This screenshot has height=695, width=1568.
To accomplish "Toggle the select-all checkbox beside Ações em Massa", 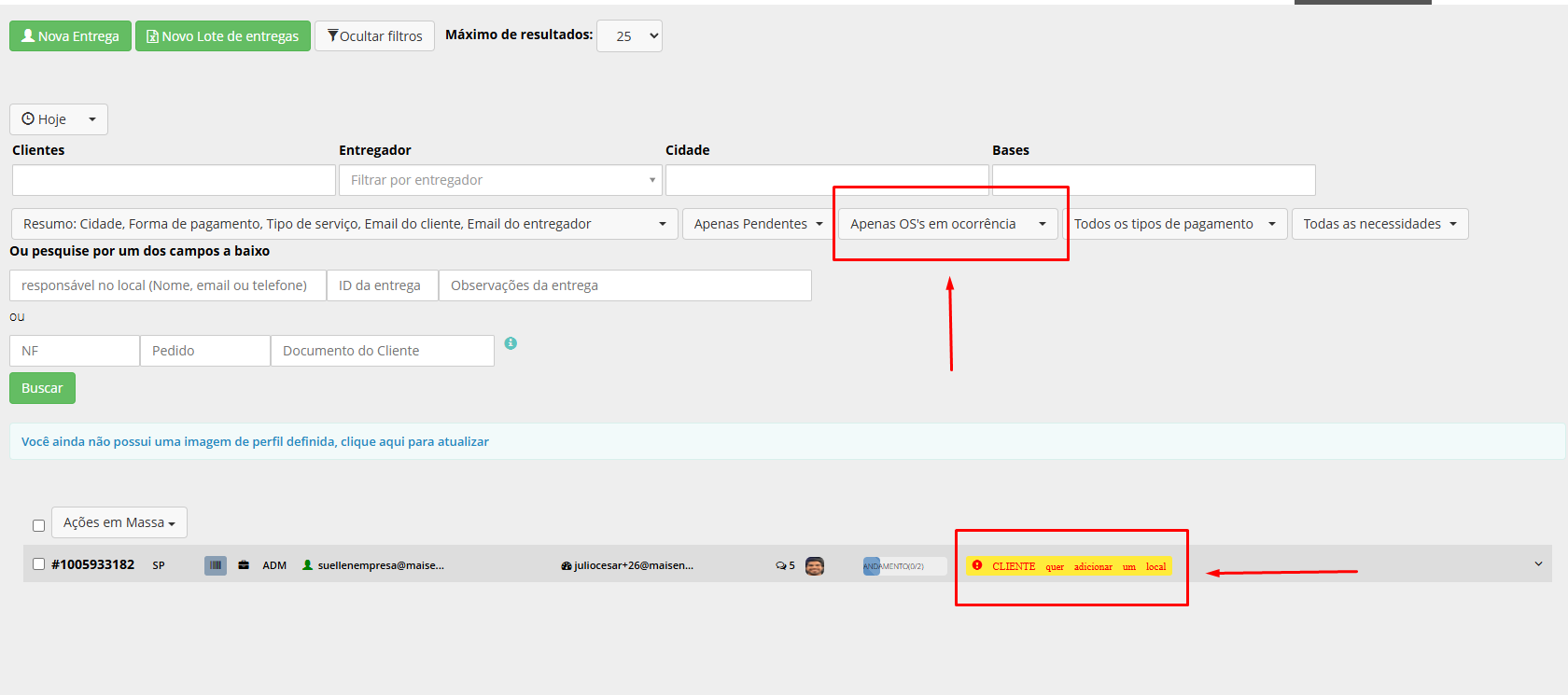I will click(38, 525).
